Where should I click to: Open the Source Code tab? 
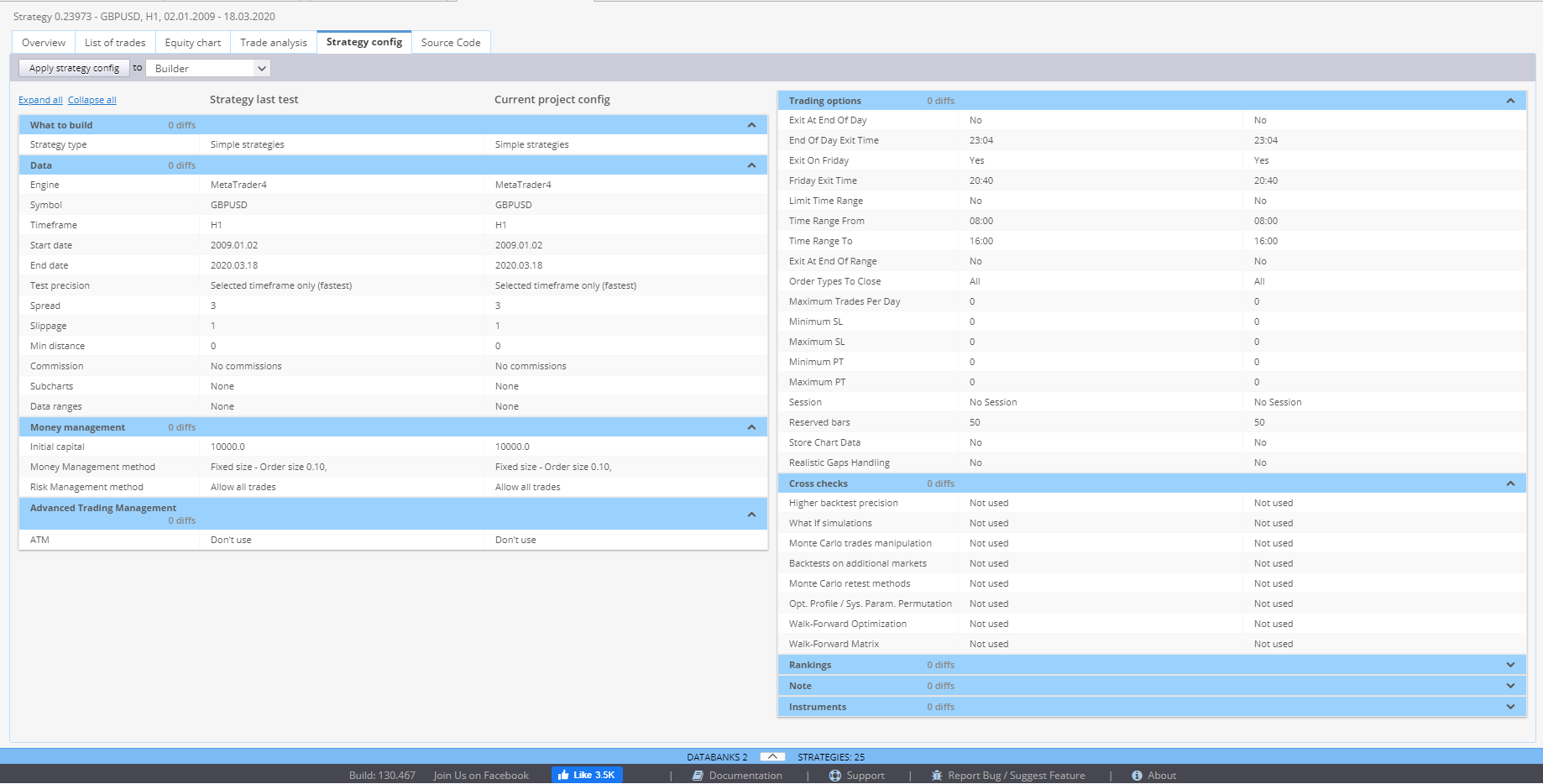451,43
